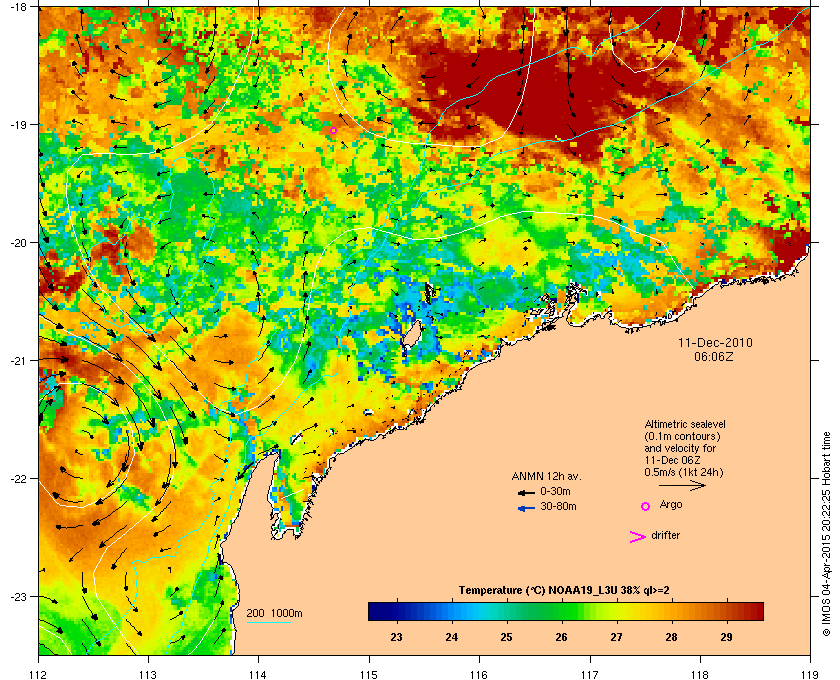Click the magenta drifter arrowhead symbol in the legend
Viewport: 840px width, 680px height.
pos(638,537)
